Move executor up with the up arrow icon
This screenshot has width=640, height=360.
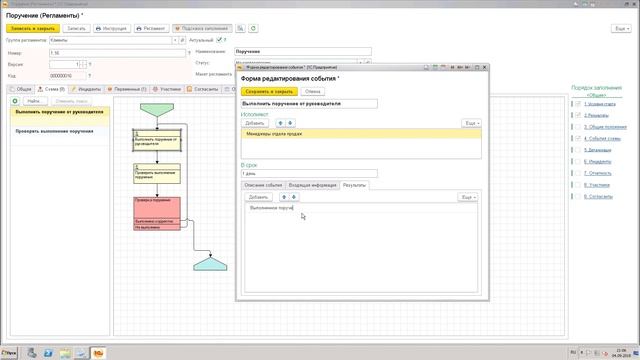pyautogui.click(x=280, y=123)
